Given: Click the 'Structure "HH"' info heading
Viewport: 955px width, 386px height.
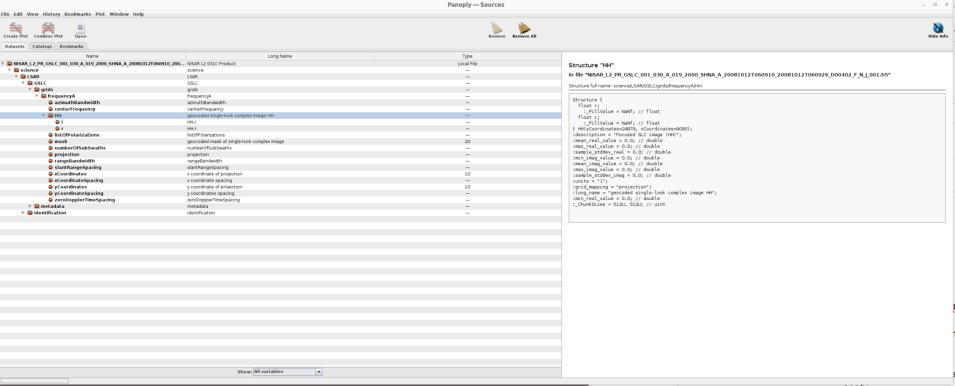Looking at the screenshot, I should coord(591,65).
